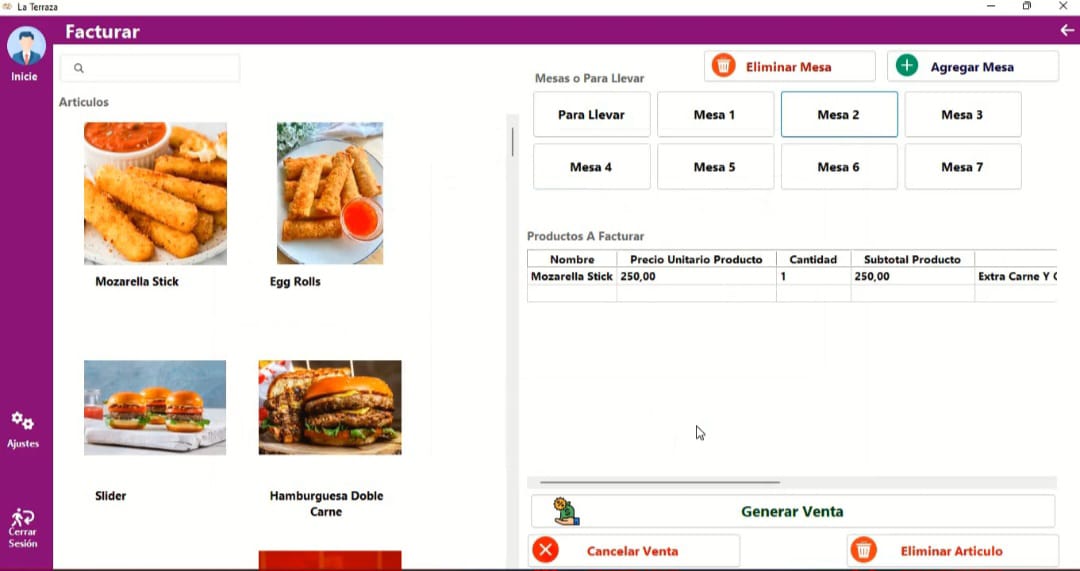Image resolution: width=1080 pixels, height=571 pixels.
Task: Add Egg Rolls via its photo
Action: pyautogui.click(x=330, y=194)
